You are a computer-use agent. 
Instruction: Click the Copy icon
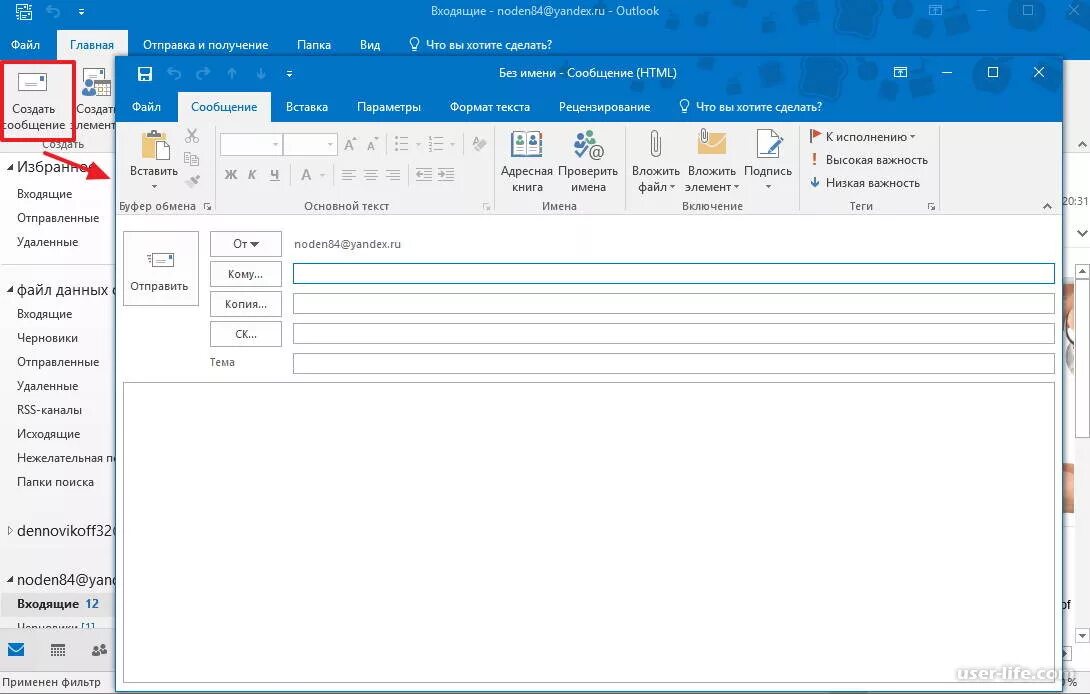click(192, 159)
